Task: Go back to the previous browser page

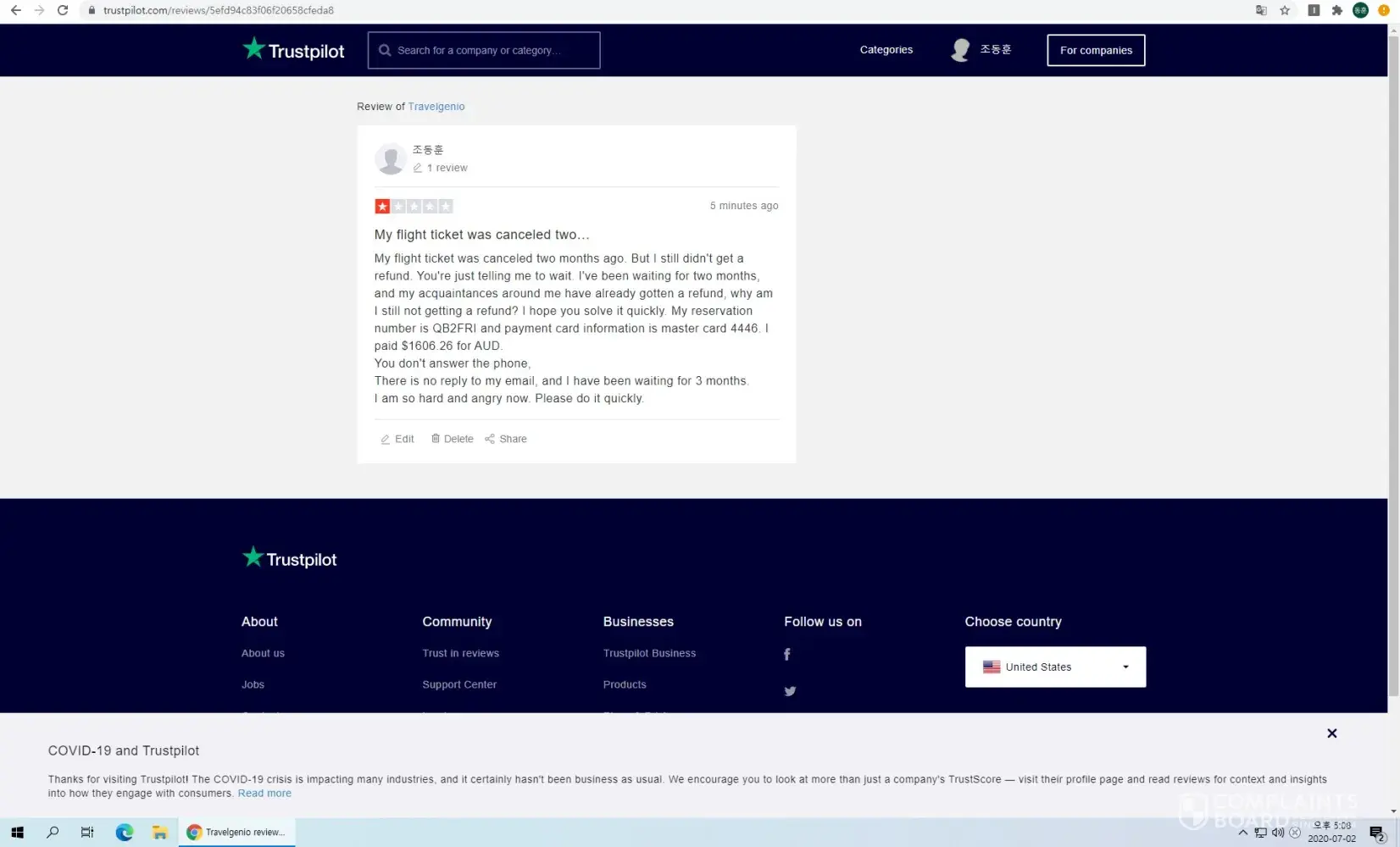Action: tap(16, 10)
